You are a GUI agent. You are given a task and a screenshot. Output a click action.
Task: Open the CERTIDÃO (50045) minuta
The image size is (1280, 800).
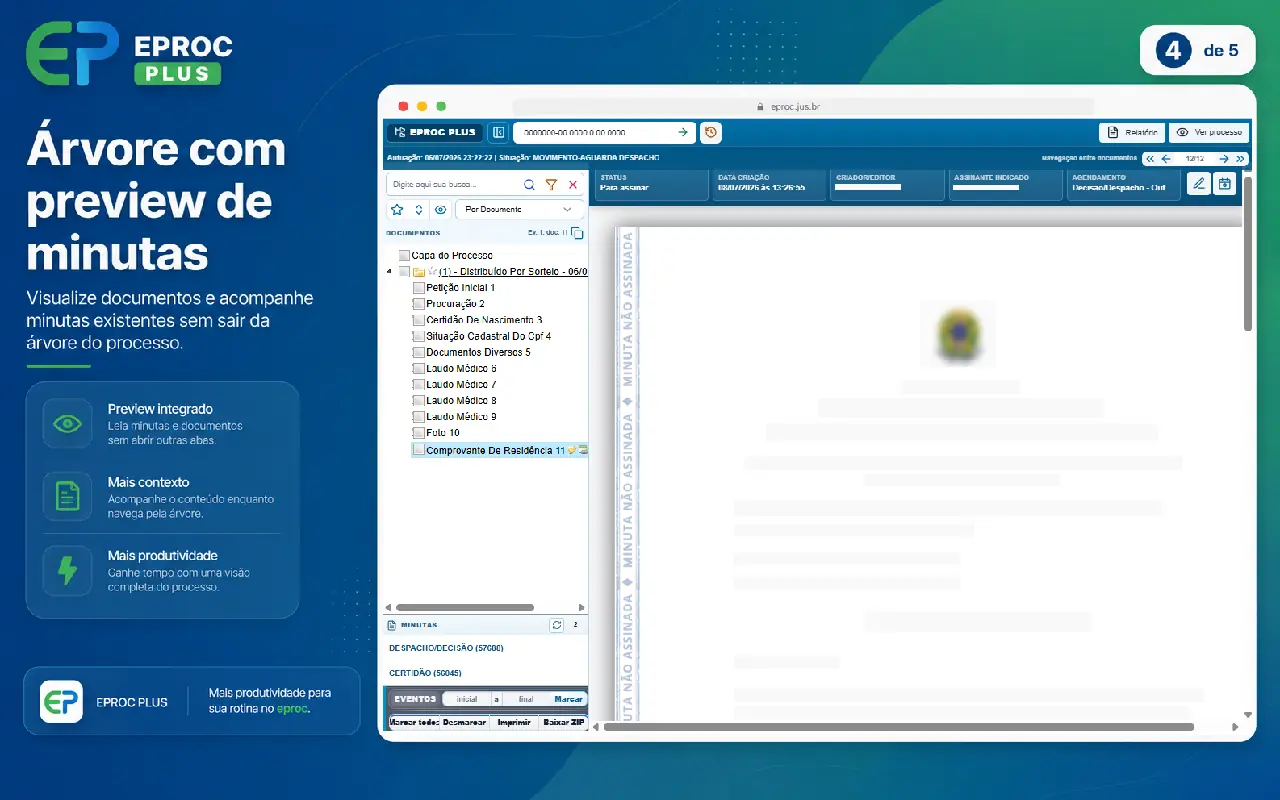click(x=425, y=673)
